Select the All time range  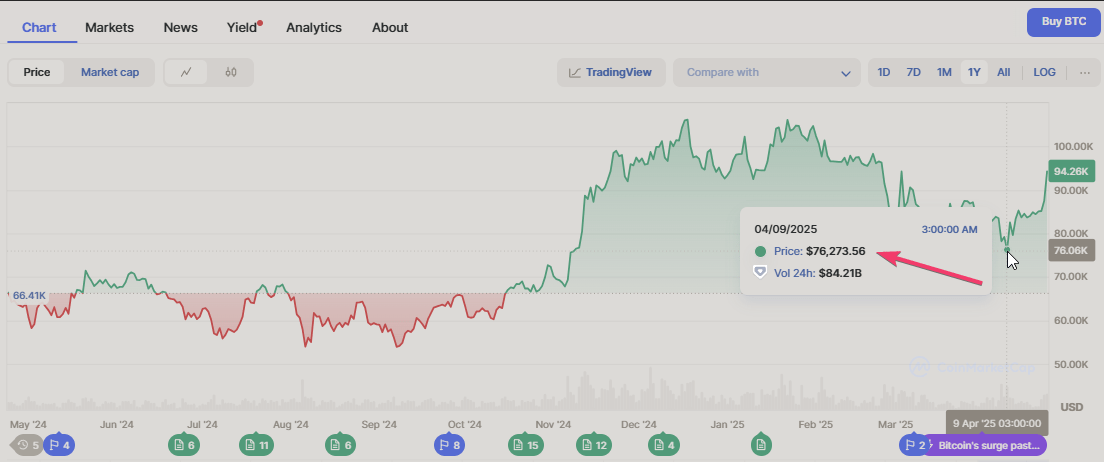point(1003,72)
